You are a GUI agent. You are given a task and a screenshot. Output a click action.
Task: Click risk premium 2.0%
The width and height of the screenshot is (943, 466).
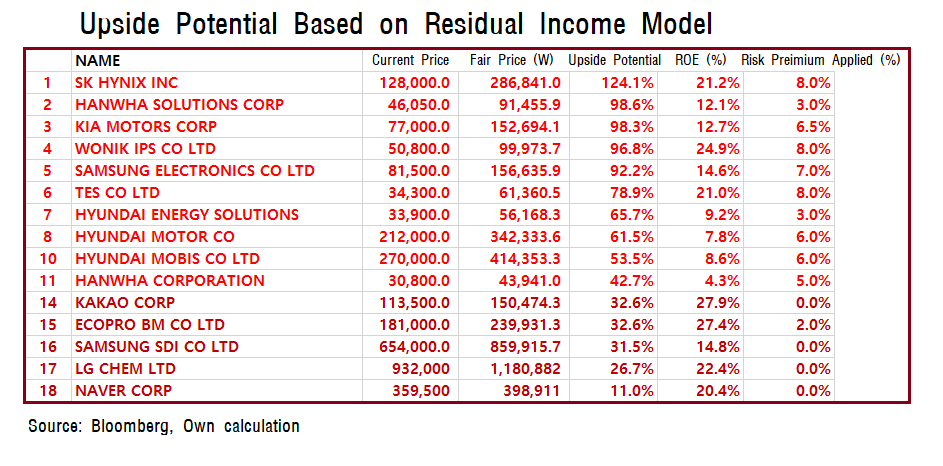click(812, 325)
